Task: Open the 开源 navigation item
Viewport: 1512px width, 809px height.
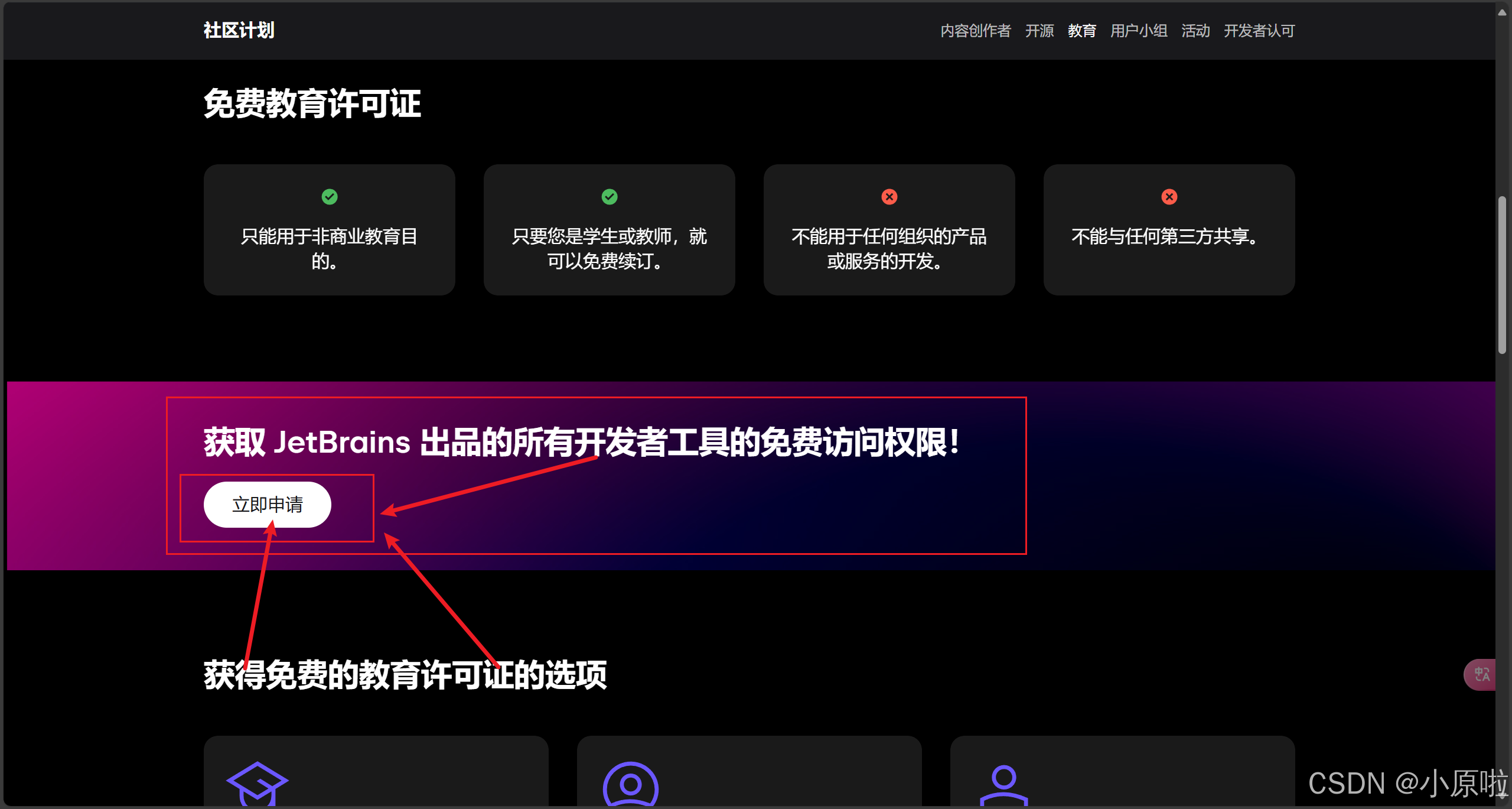Action: point(1039,31)
